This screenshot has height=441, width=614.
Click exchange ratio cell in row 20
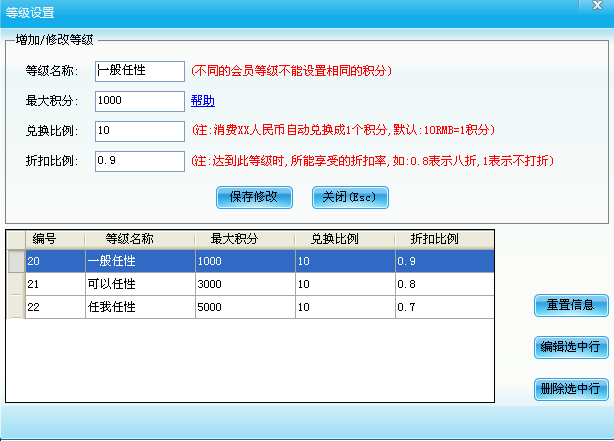[x=345, y=261]
